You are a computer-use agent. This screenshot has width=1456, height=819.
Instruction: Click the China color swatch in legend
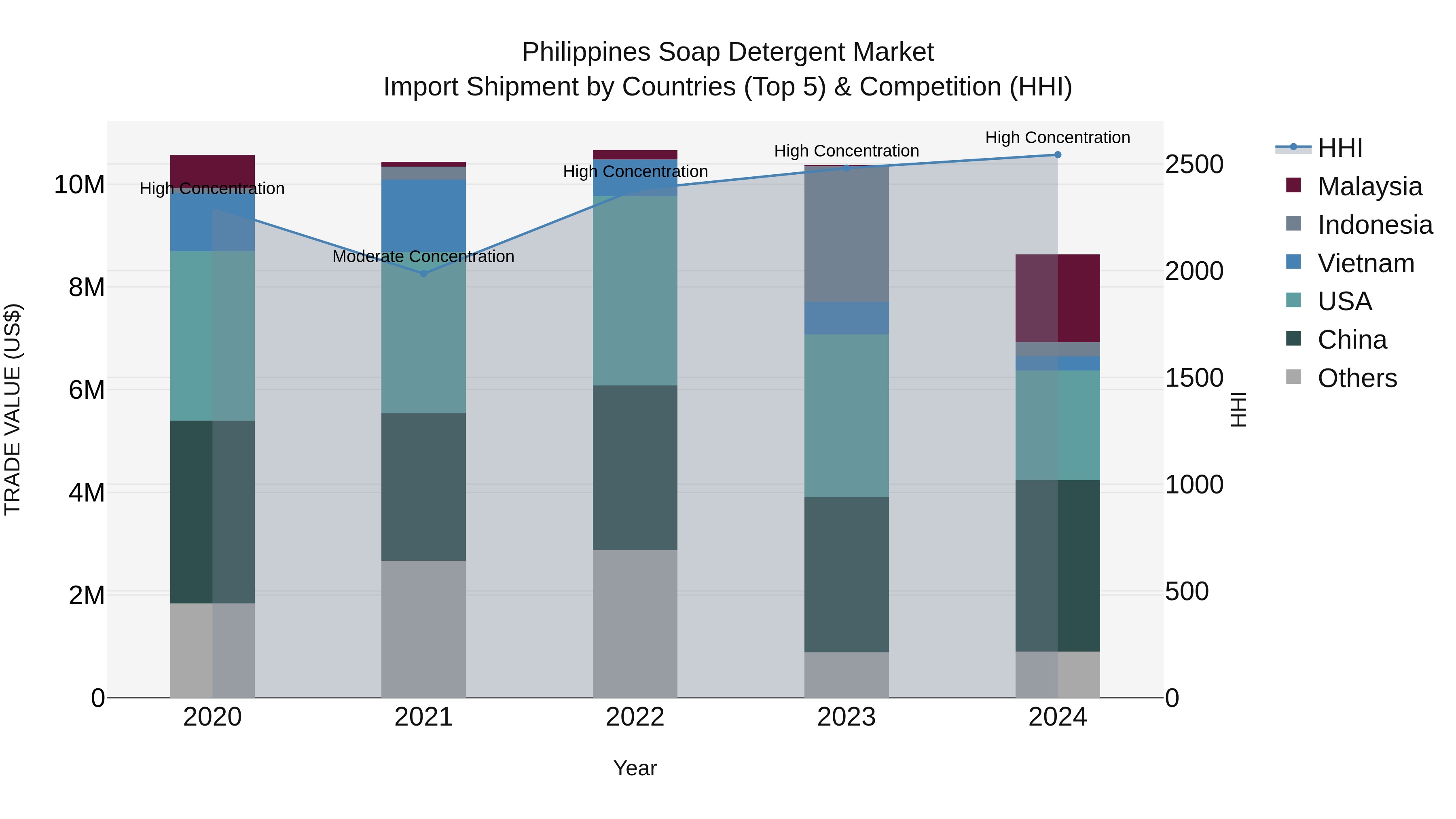[1293, 338]
